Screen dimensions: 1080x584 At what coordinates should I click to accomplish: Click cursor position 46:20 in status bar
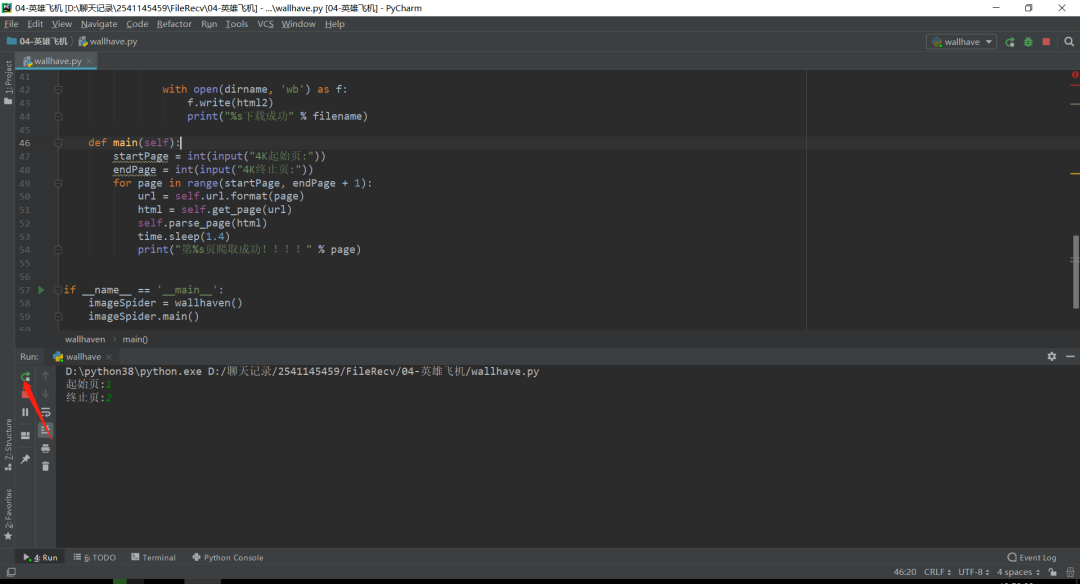[x=904, y=572]
